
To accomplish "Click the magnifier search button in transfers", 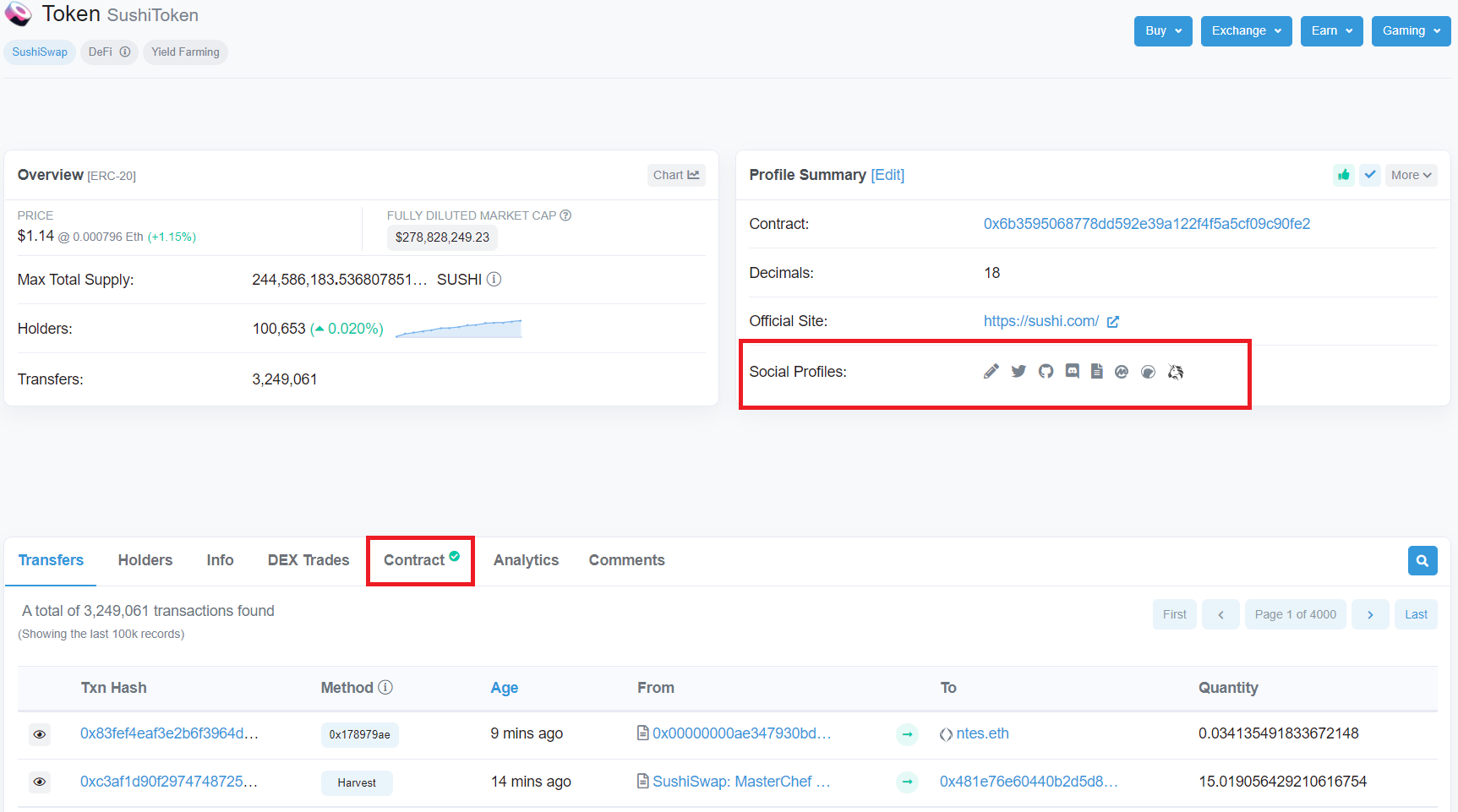I will [x=1423, y=560].
